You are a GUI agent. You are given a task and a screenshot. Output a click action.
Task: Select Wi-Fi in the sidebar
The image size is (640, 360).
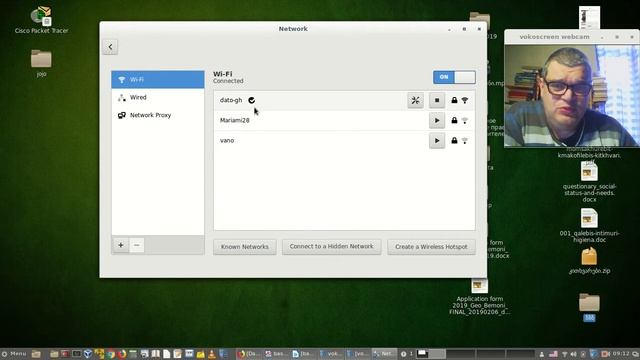pyautogui.click(x=158, y=80)
